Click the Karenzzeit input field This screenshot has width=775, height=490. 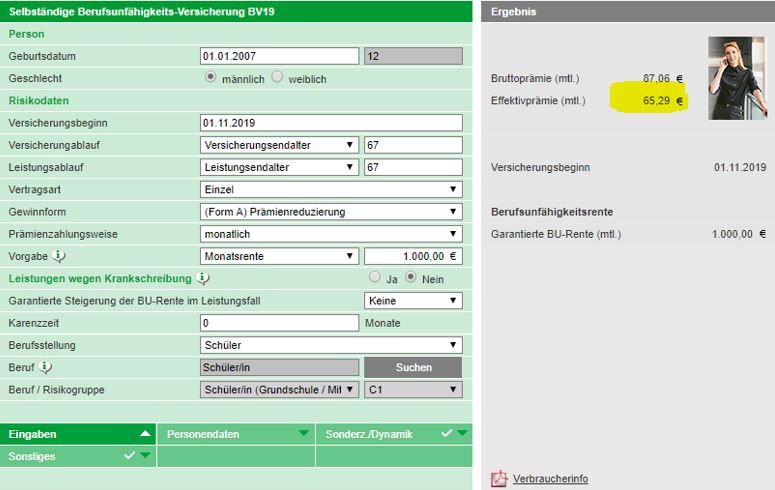pyautogui.click(x=279, y=323)
